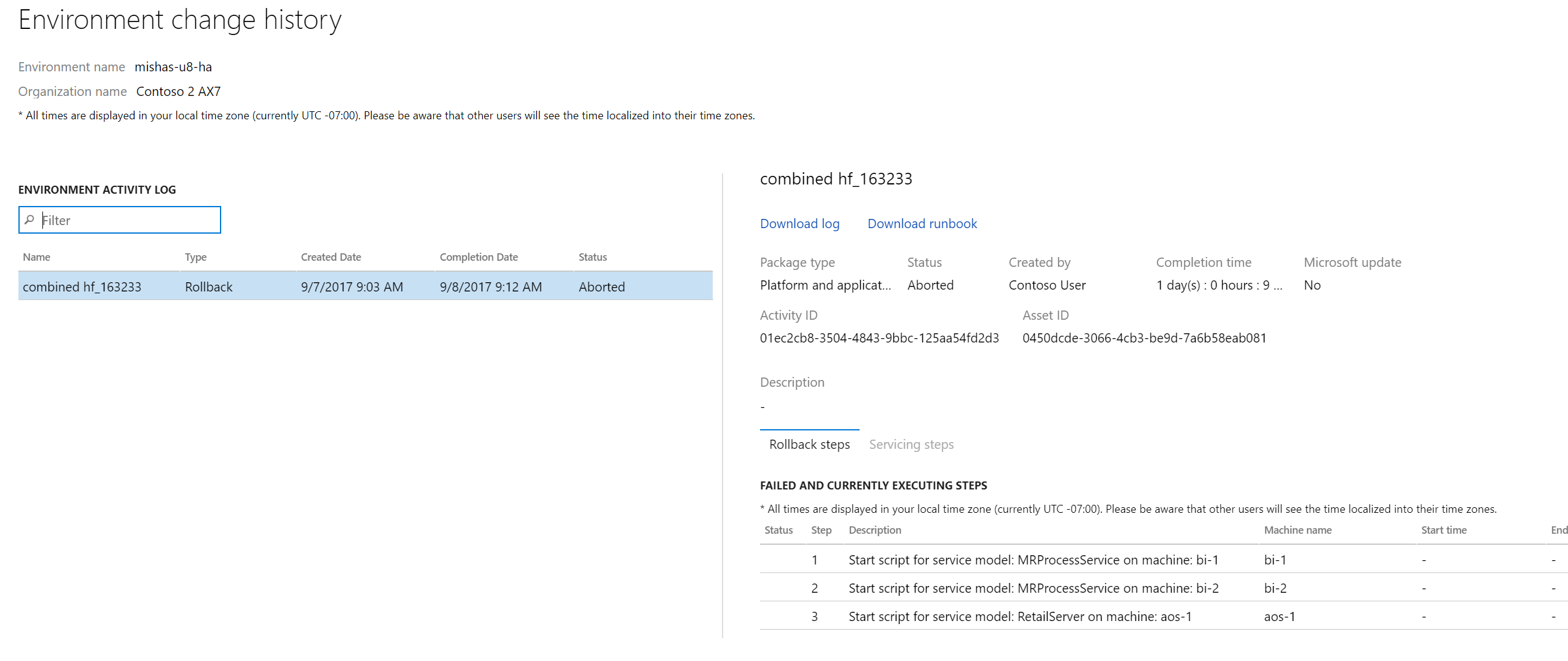
Task: Click the search magnifier icon in Filter box
Action: (x=29, y=220)
